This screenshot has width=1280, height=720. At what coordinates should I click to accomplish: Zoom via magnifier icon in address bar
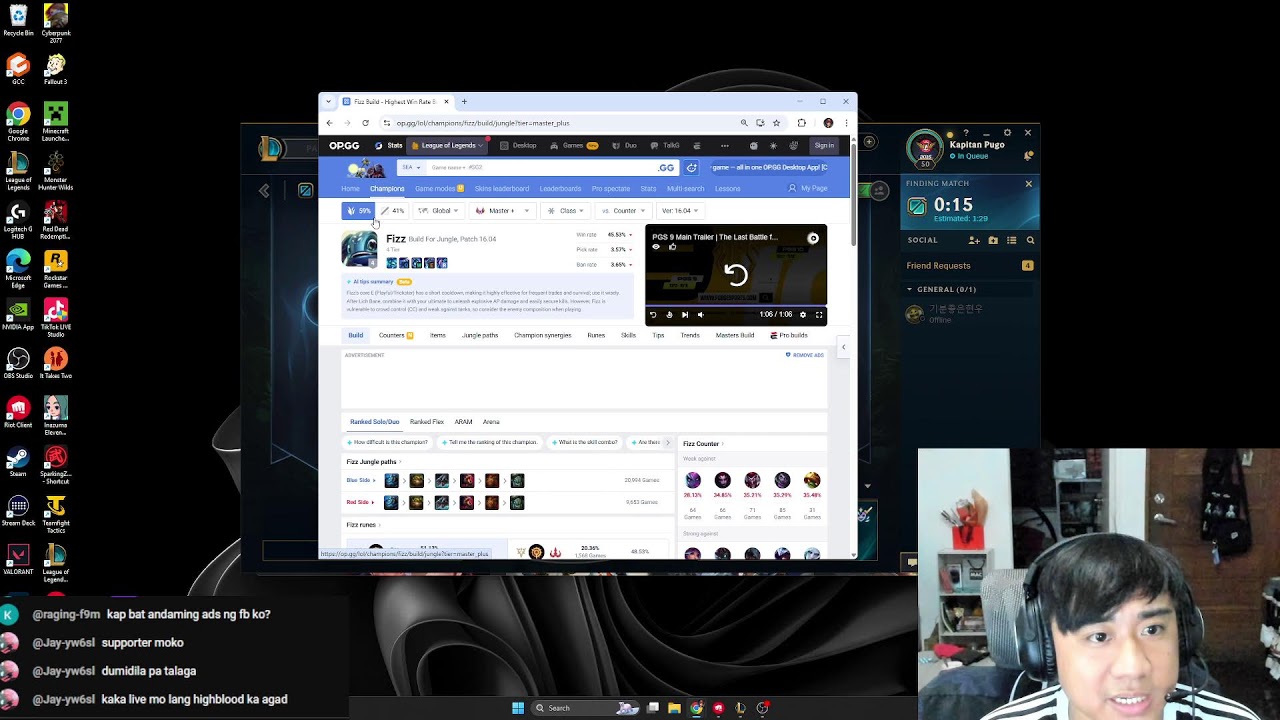pyautogui.click(x=744, y=123)
